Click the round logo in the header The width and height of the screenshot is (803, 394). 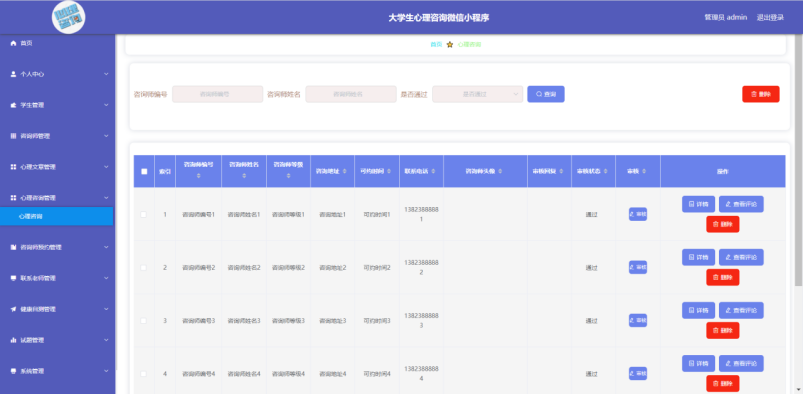pyautogui.click(x=69, y=17)
